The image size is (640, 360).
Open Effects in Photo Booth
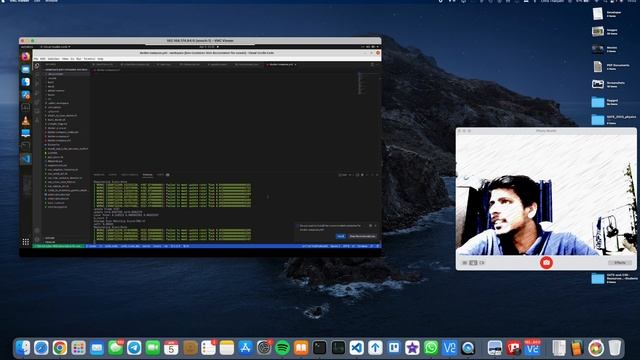(620, 262)
